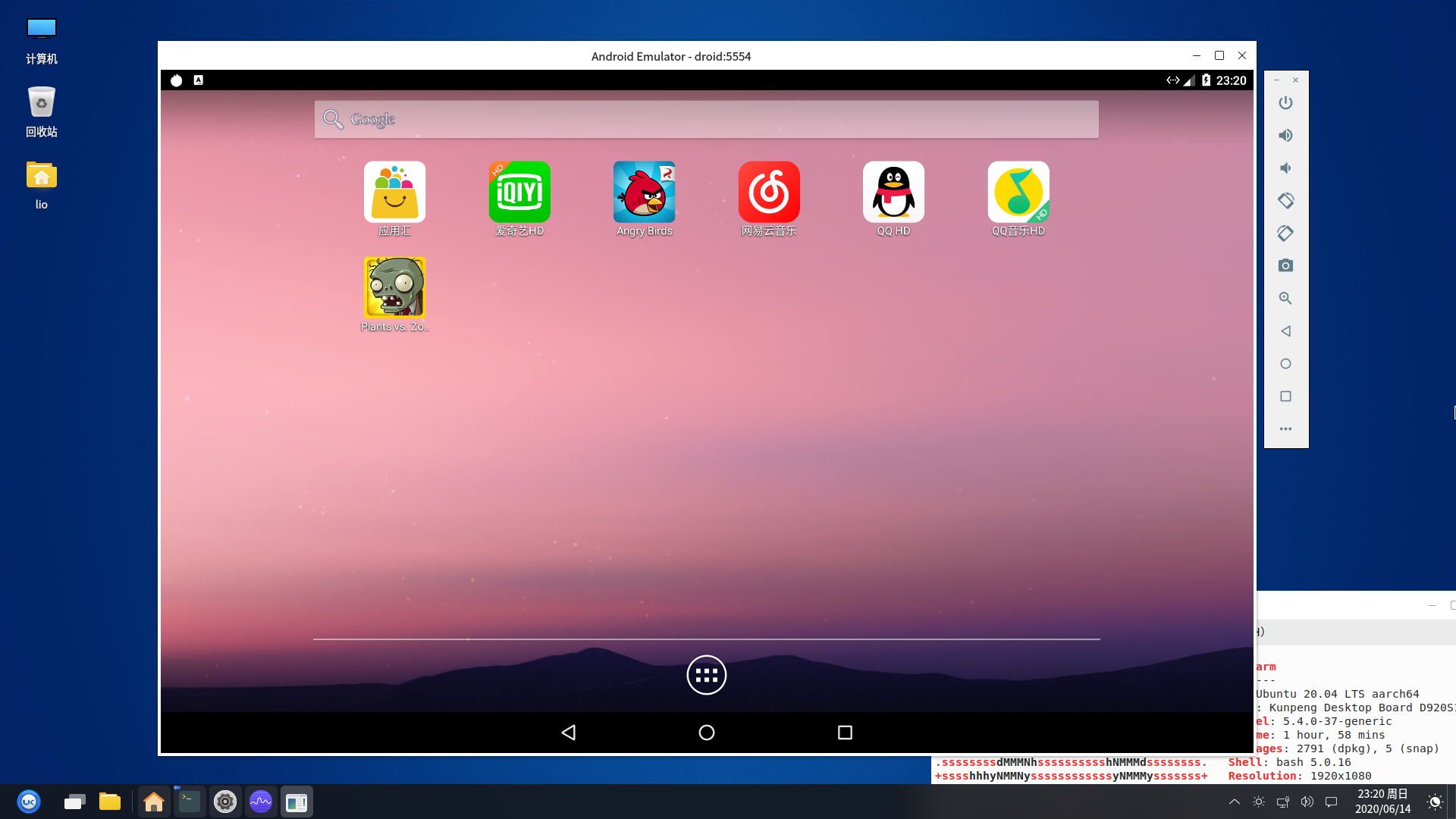This screenshot has width=1456, height=819.
Task: Take emulator screenshot with camera icon
Action: click(x=1285, y=265)
